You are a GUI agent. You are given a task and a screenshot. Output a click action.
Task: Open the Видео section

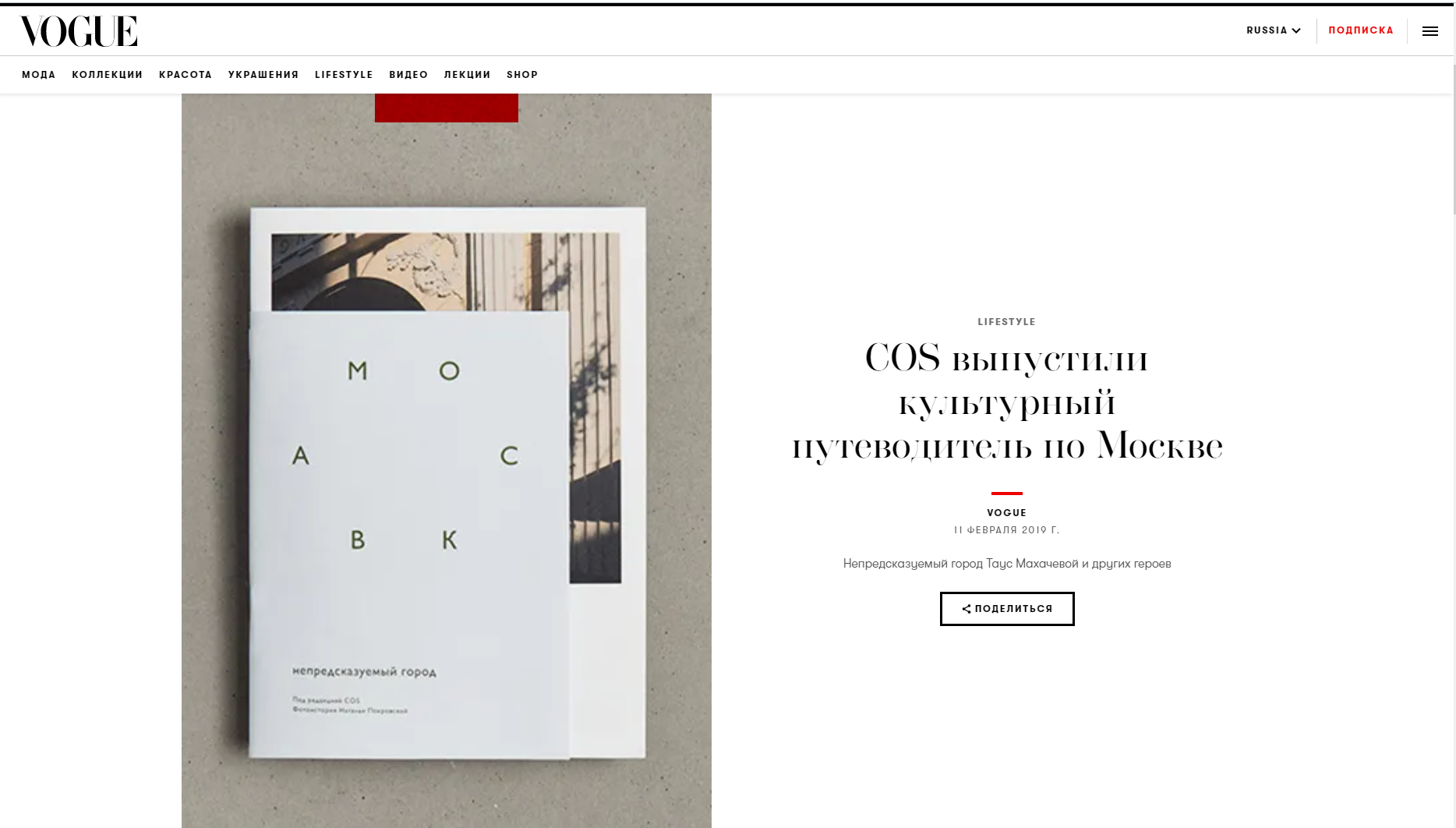[x=408, y=75]
